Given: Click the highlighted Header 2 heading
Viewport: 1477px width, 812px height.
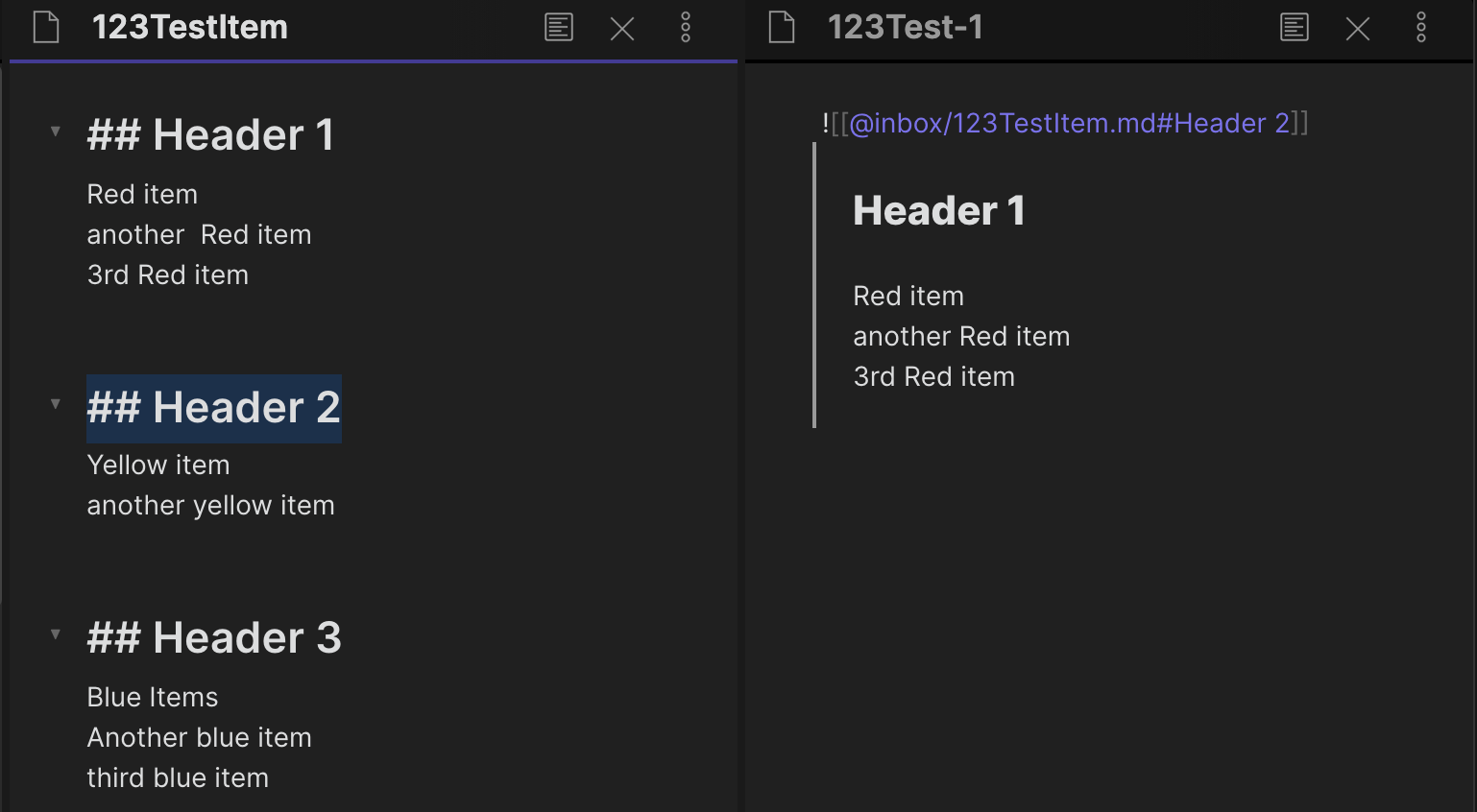Looking at the screenshot, I should [x=213, y=407].
